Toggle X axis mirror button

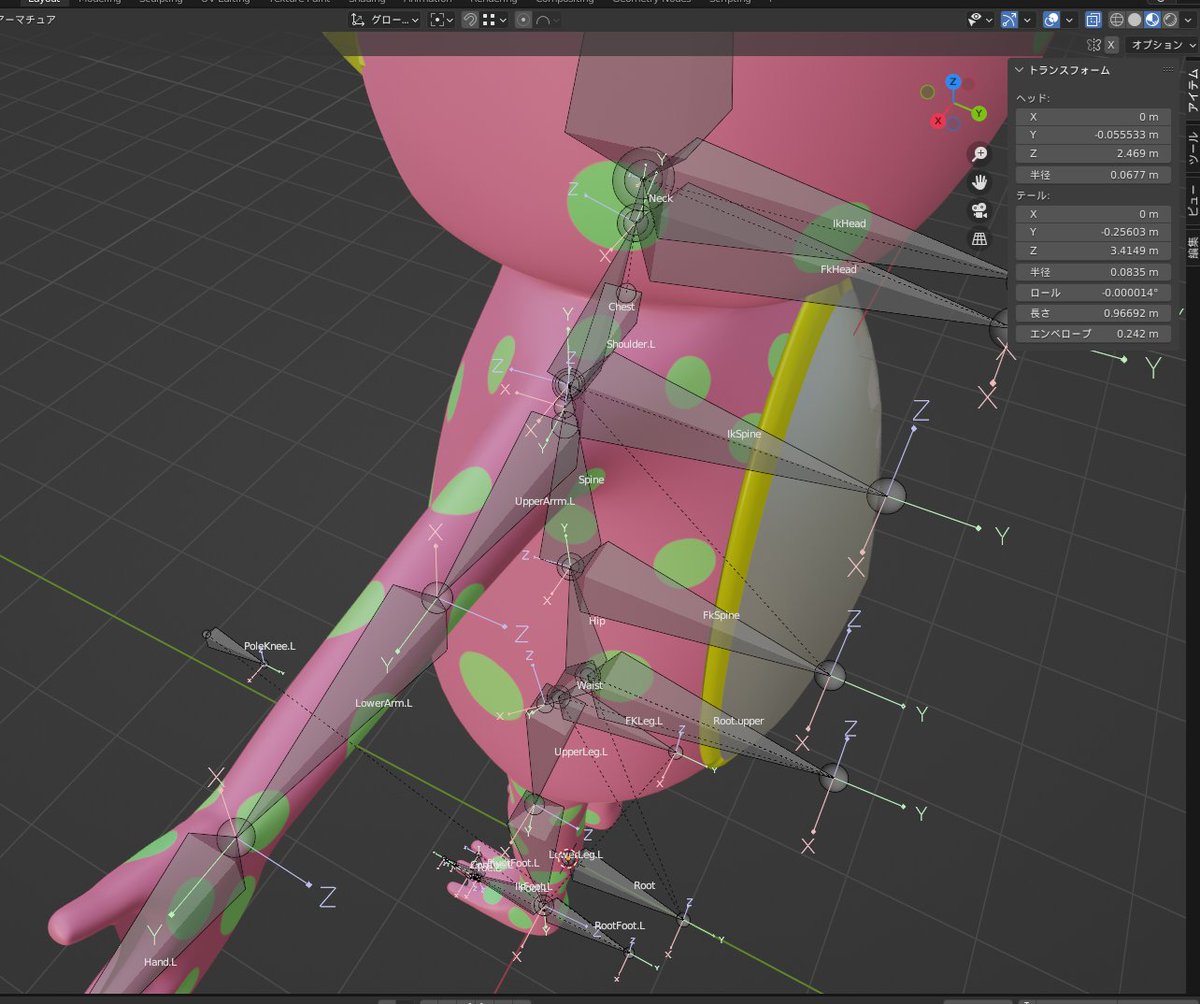coord(1110,45)
